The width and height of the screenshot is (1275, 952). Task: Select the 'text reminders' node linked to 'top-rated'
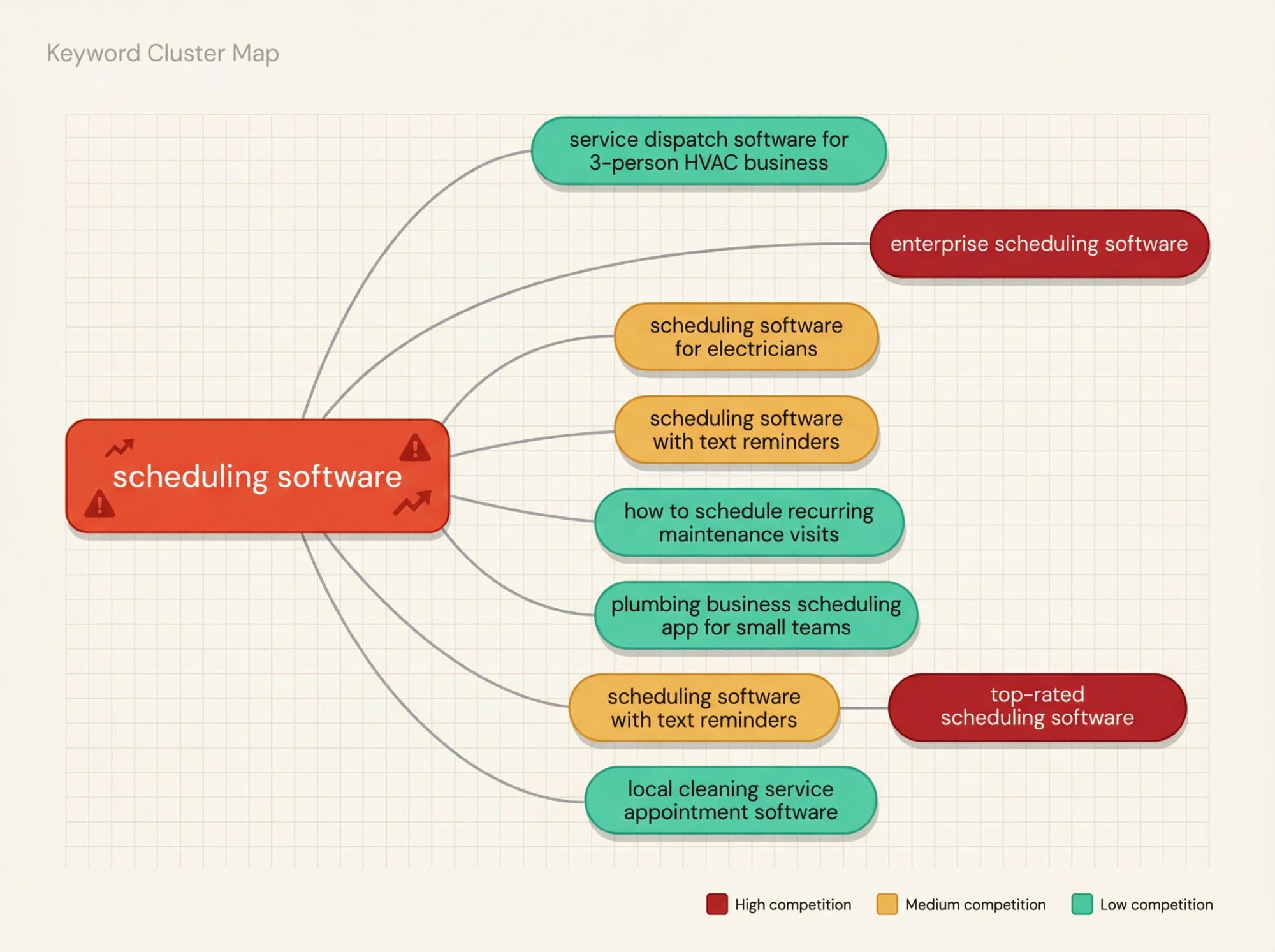tap(704, 708)
